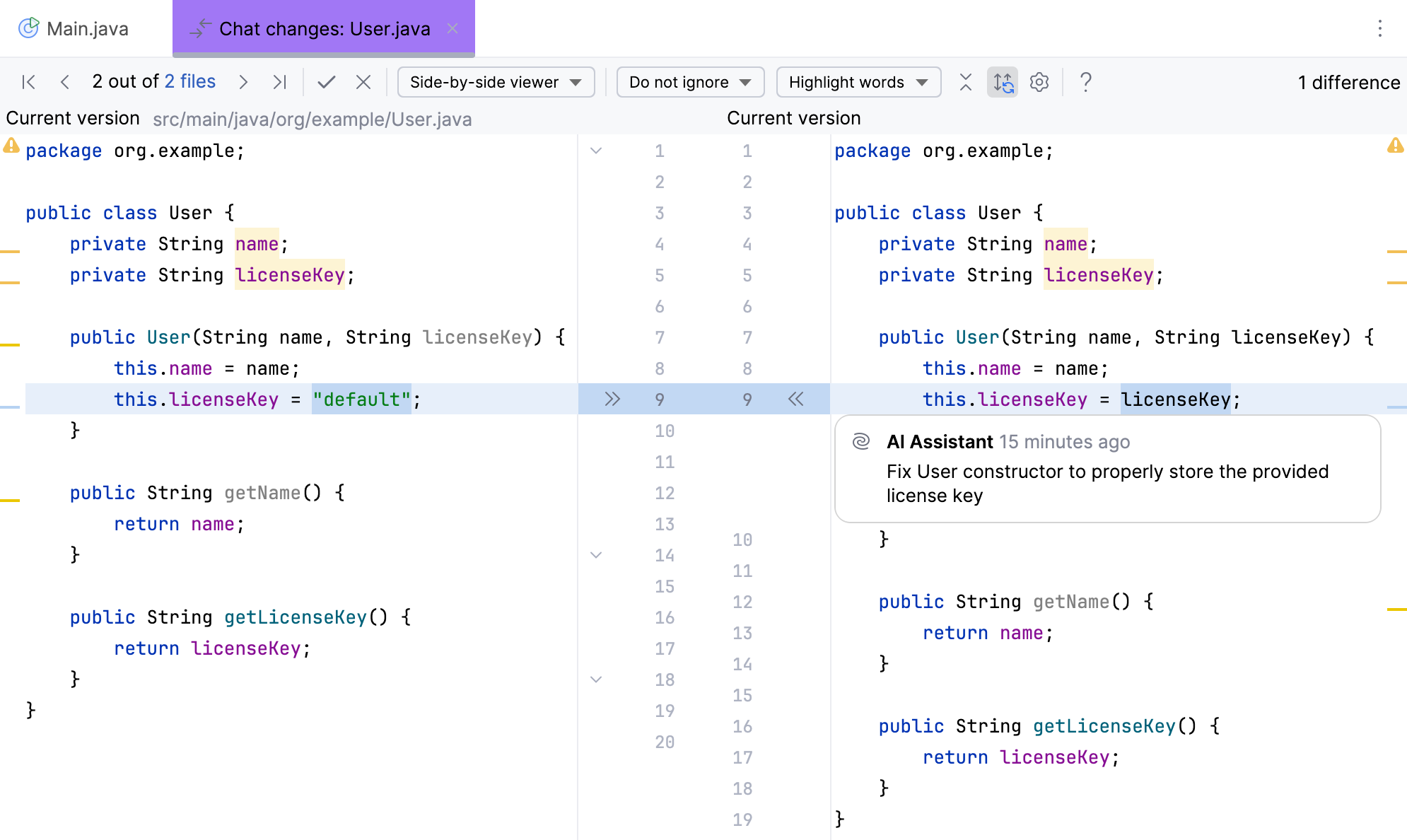Collapse fold marker at line 1
Screen dimensions: 1407x840
596,151
